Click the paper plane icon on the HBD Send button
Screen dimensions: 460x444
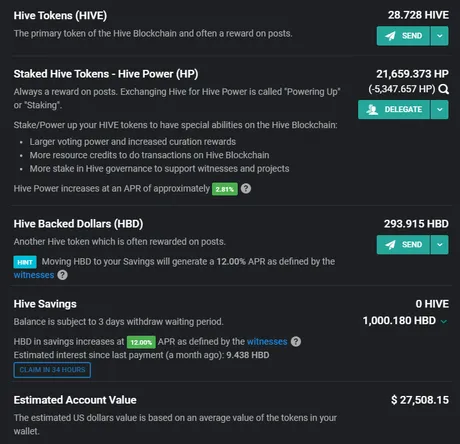click(x=390, y=245)
